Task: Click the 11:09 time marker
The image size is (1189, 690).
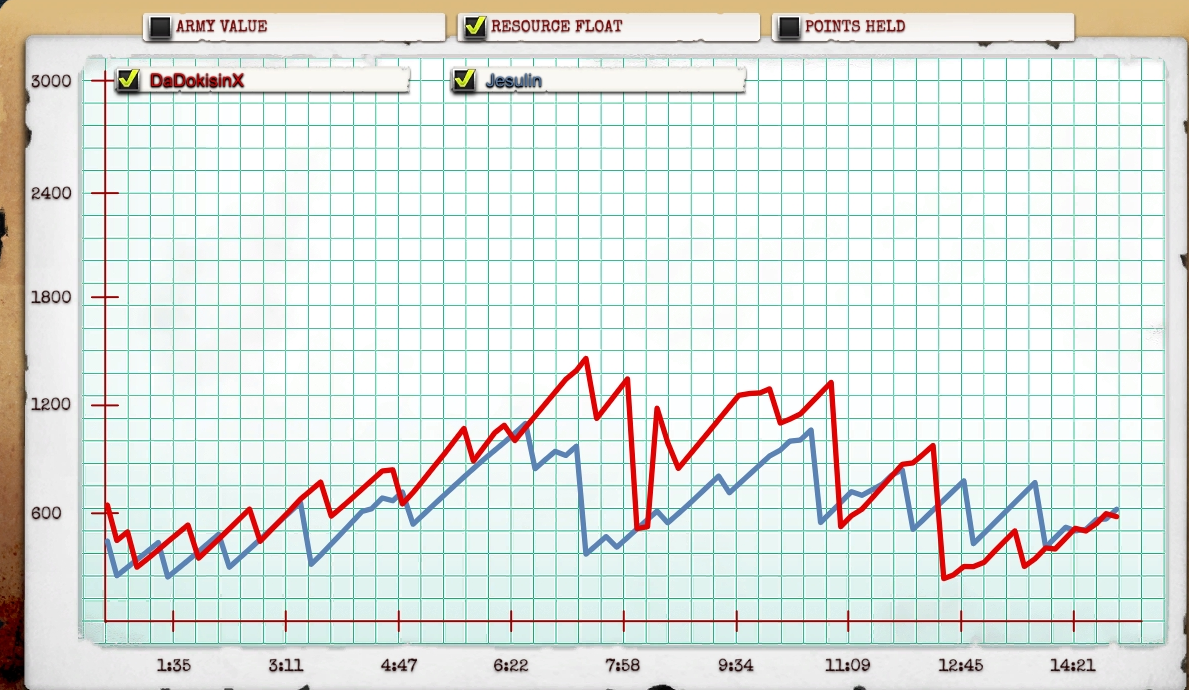Action: pos(847,665)
